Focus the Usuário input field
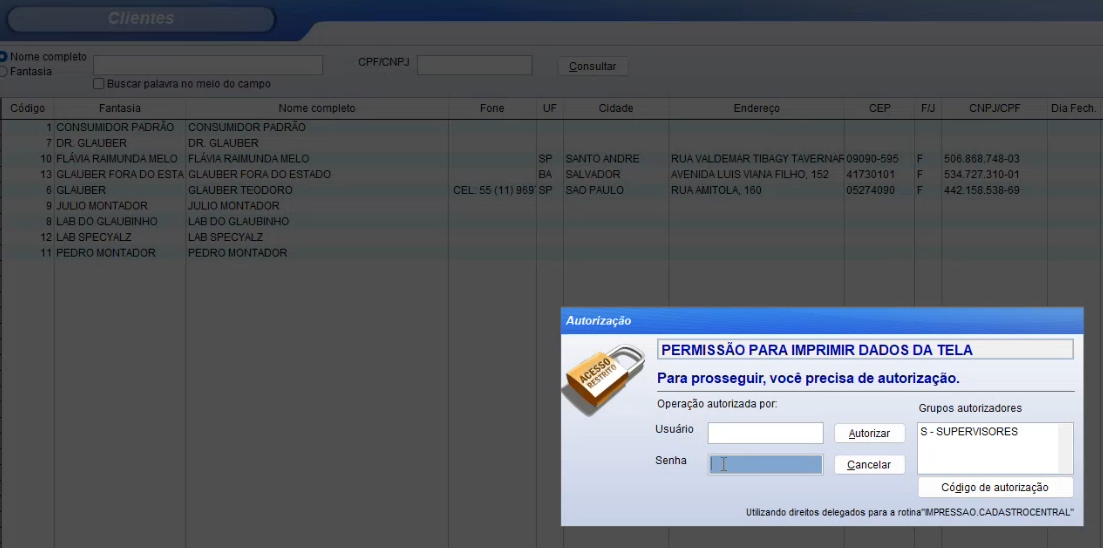The image size is (1103, 548). click(x=765, y=433)
